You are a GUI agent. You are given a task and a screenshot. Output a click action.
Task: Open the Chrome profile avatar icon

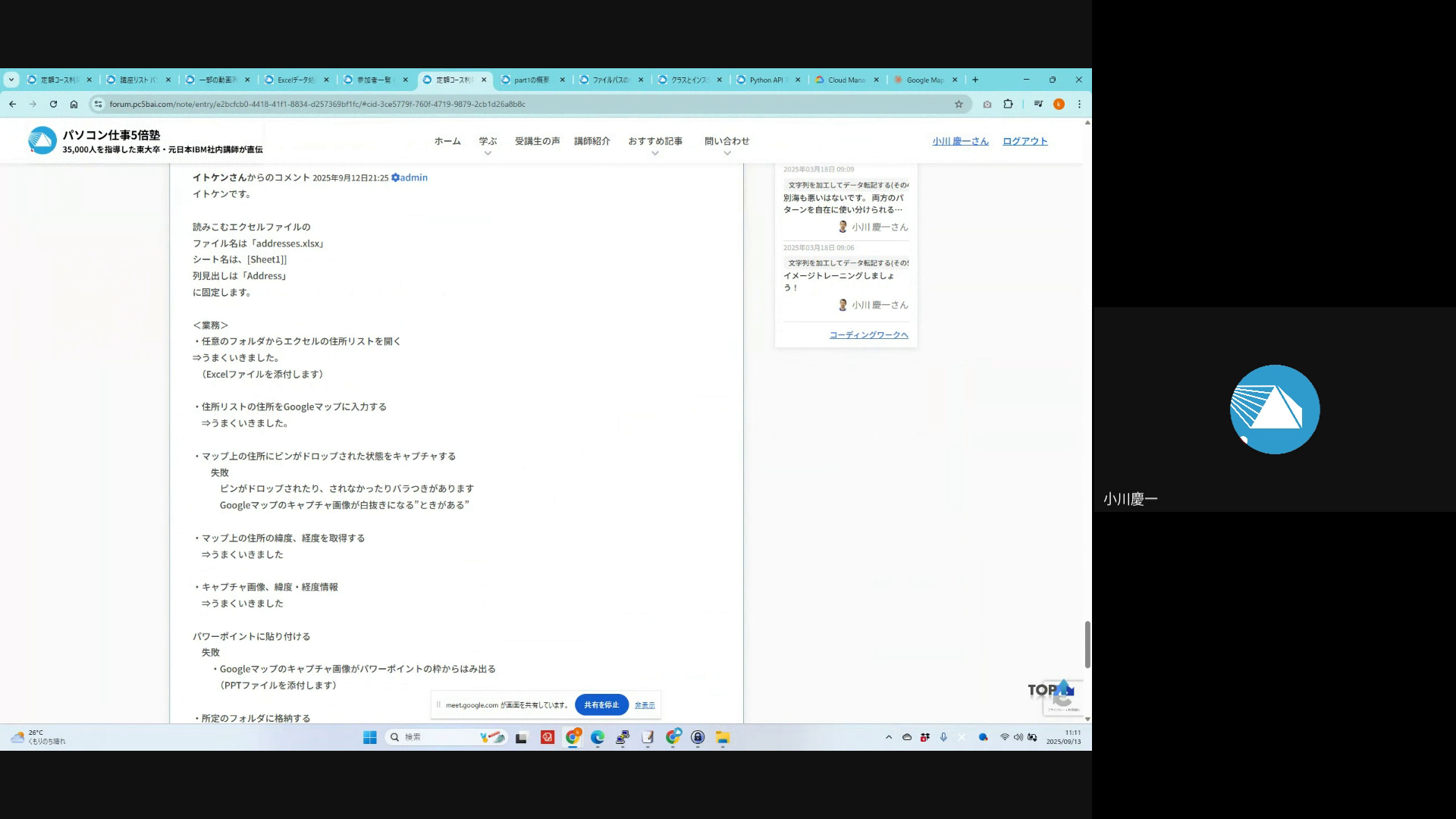tap(1059, 105)
